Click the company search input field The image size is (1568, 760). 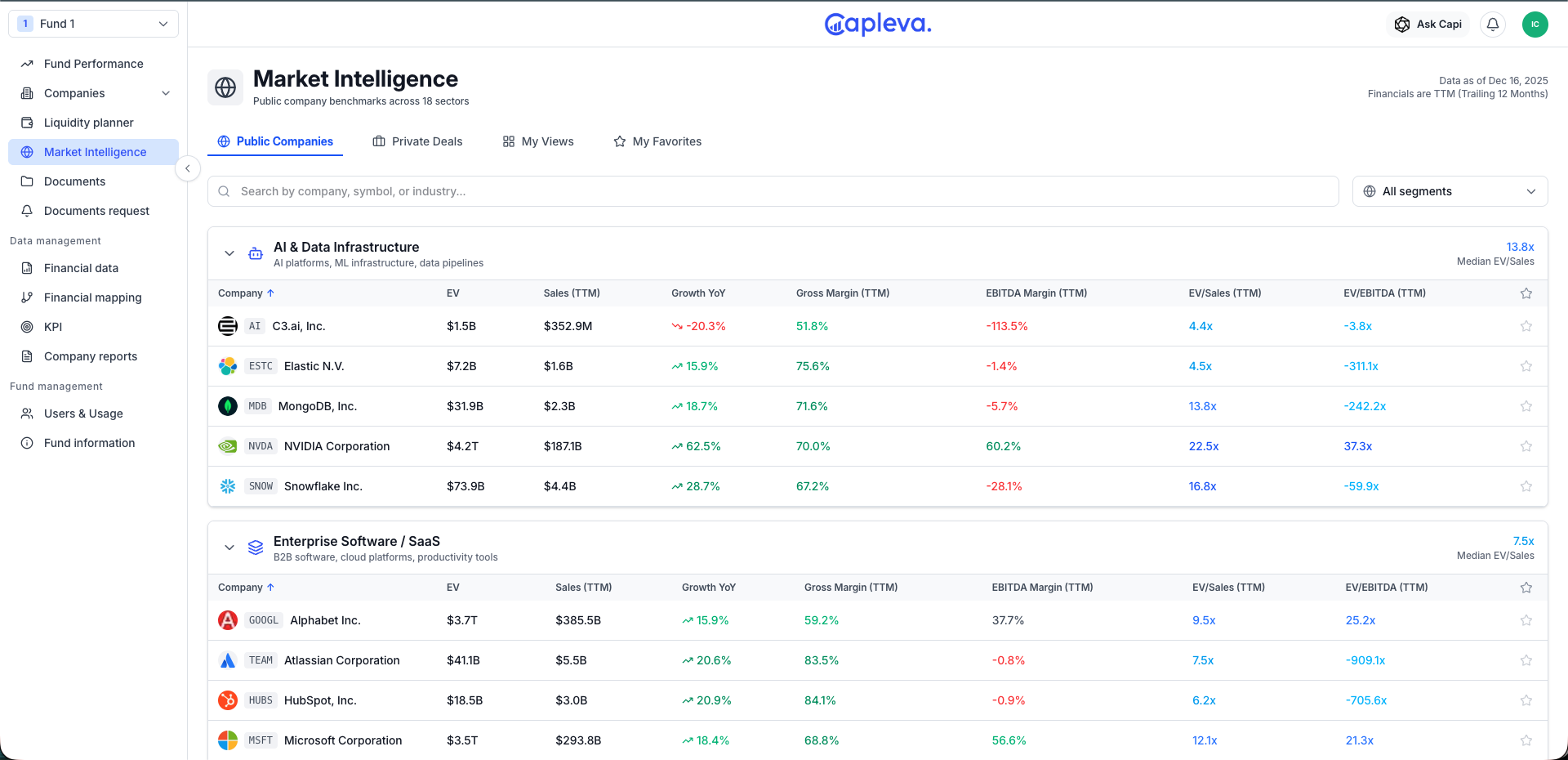pos(773,191)
